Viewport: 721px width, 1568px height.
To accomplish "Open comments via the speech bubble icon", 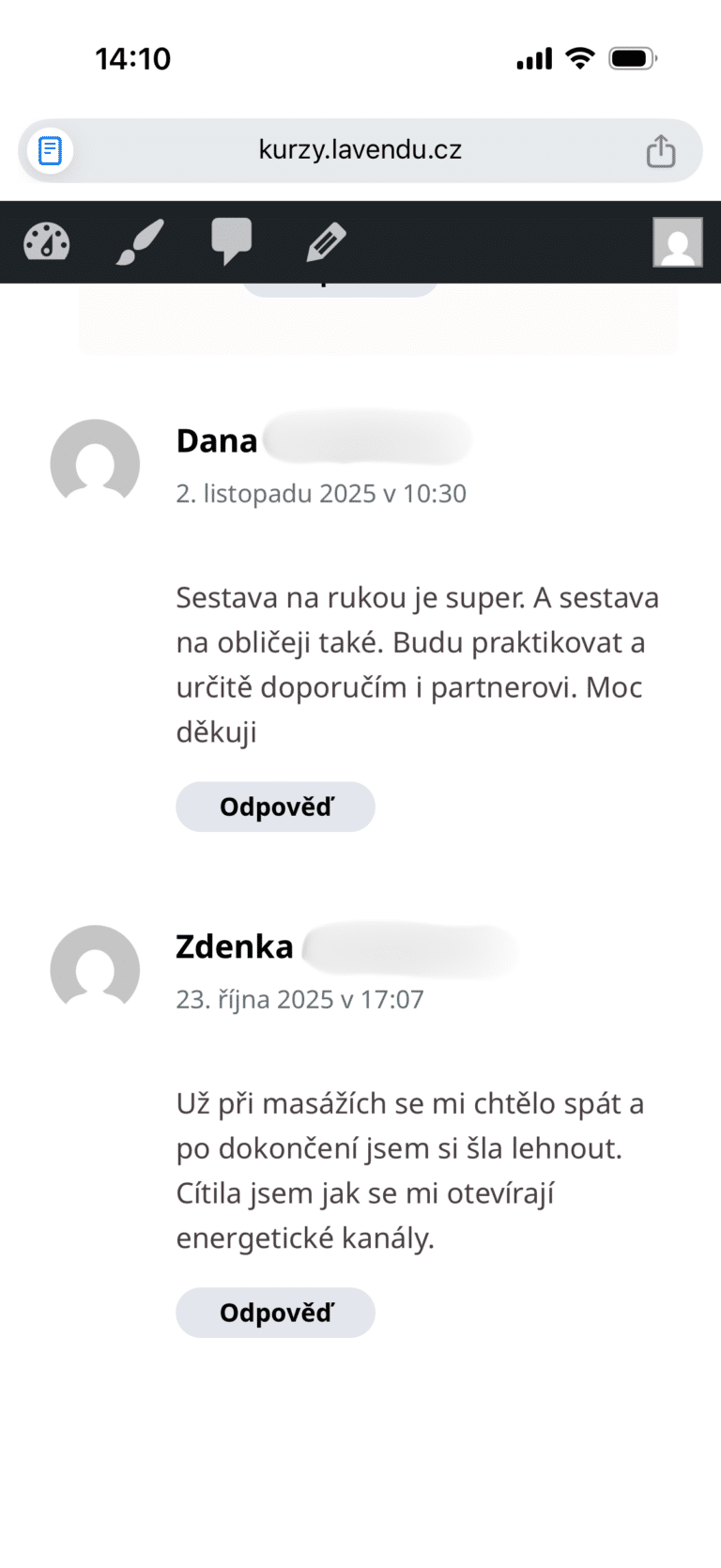I will tap(232, 242).
